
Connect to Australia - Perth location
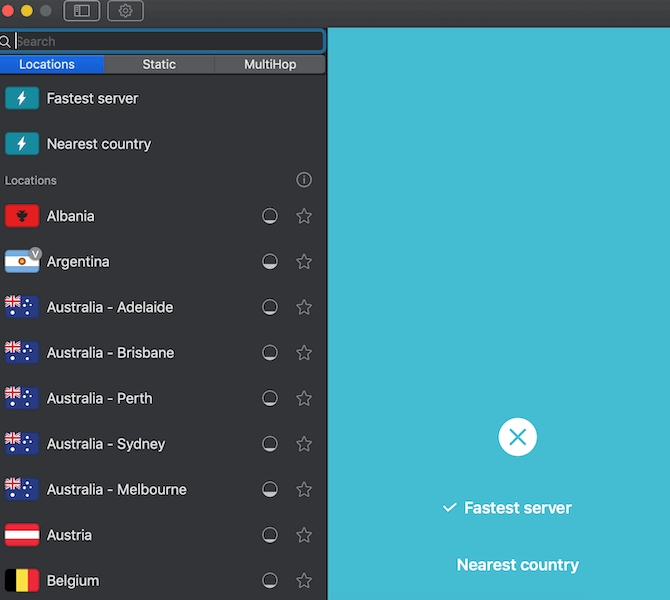click(100, 398)
